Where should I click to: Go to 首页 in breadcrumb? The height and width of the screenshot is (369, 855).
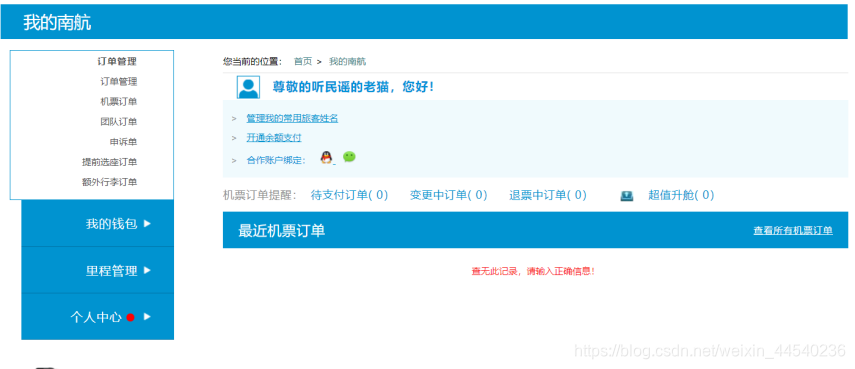pos(303,62)
